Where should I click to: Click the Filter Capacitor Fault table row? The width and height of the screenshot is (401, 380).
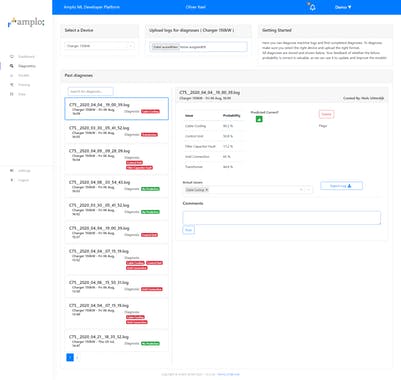coord(213,146)
